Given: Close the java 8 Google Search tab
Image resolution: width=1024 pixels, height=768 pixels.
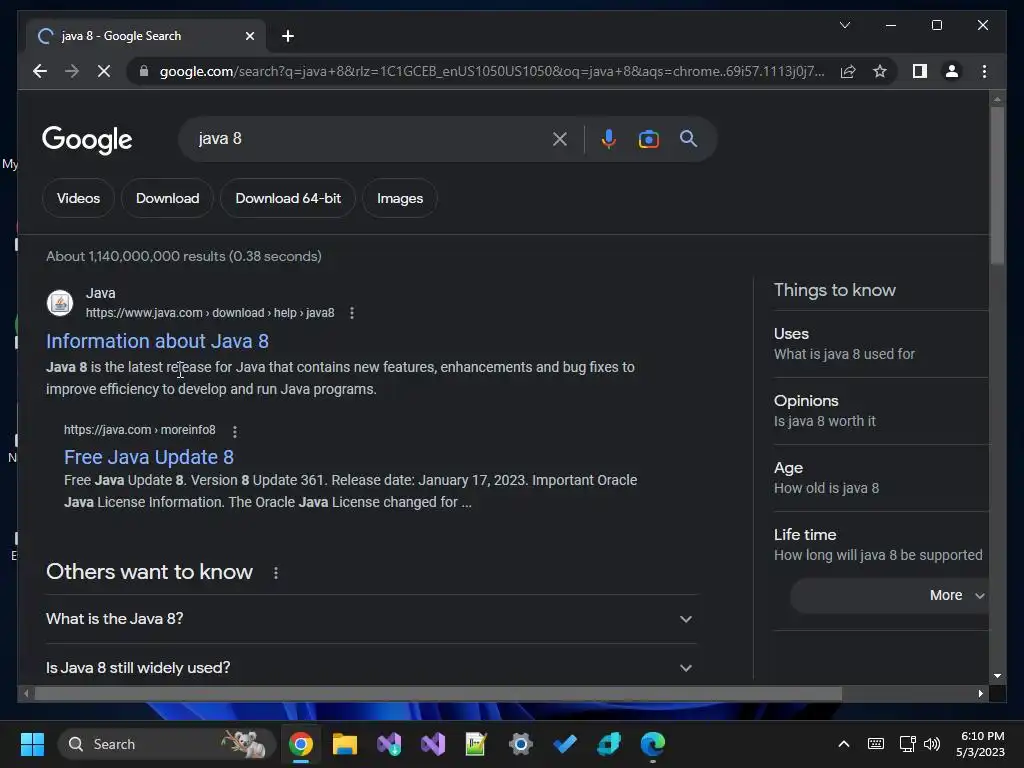Looking at the screenshot, I should 249,36.
